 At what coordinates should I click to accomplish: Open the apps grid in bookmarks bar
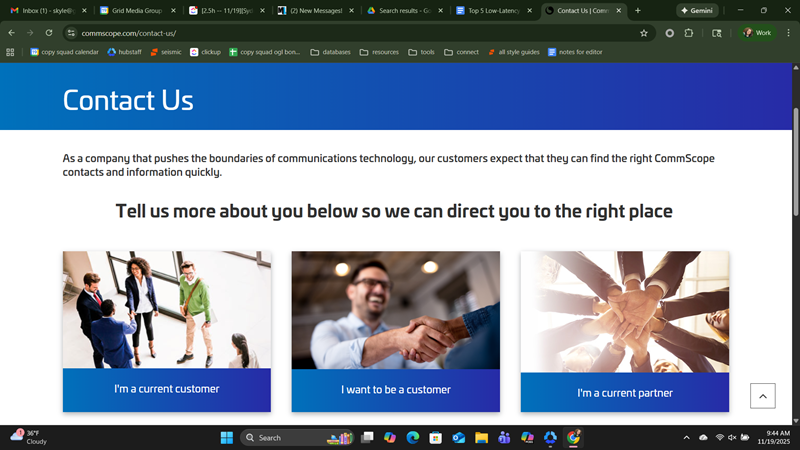(11, 52)
